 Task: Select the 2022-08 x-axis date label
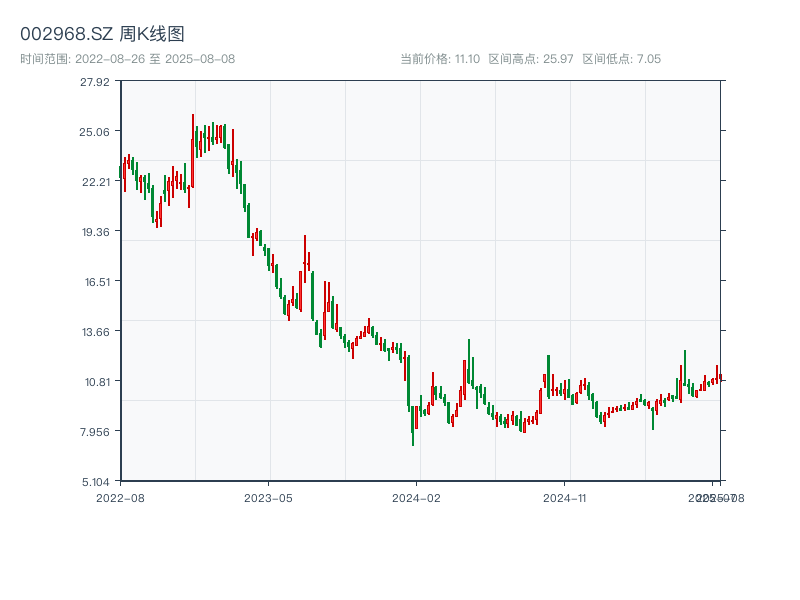(x=120, y=497)
